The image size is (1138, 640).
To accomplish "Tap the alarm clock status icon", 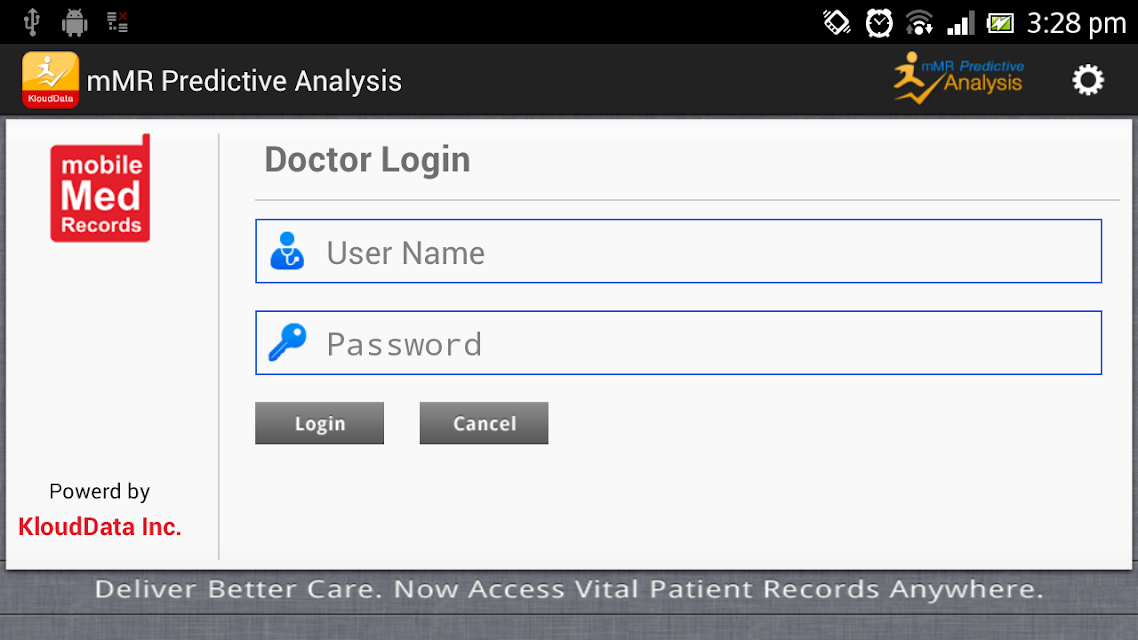I will (879, 23).
